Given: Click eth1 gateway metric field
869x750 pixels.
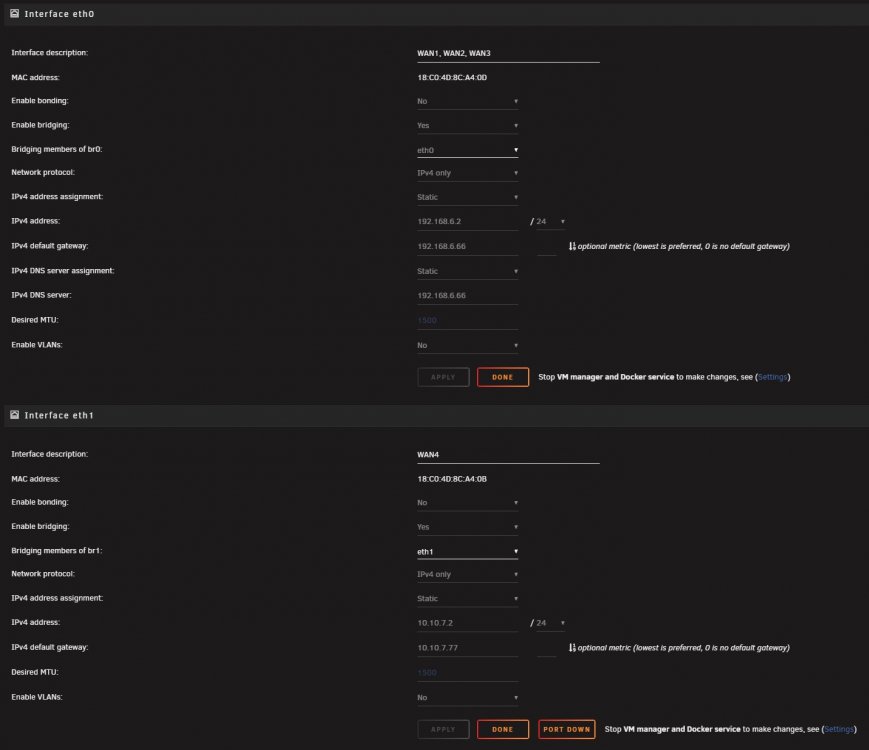Looking at the screenshot, I should pyautogui.click(x=546, y=648).
